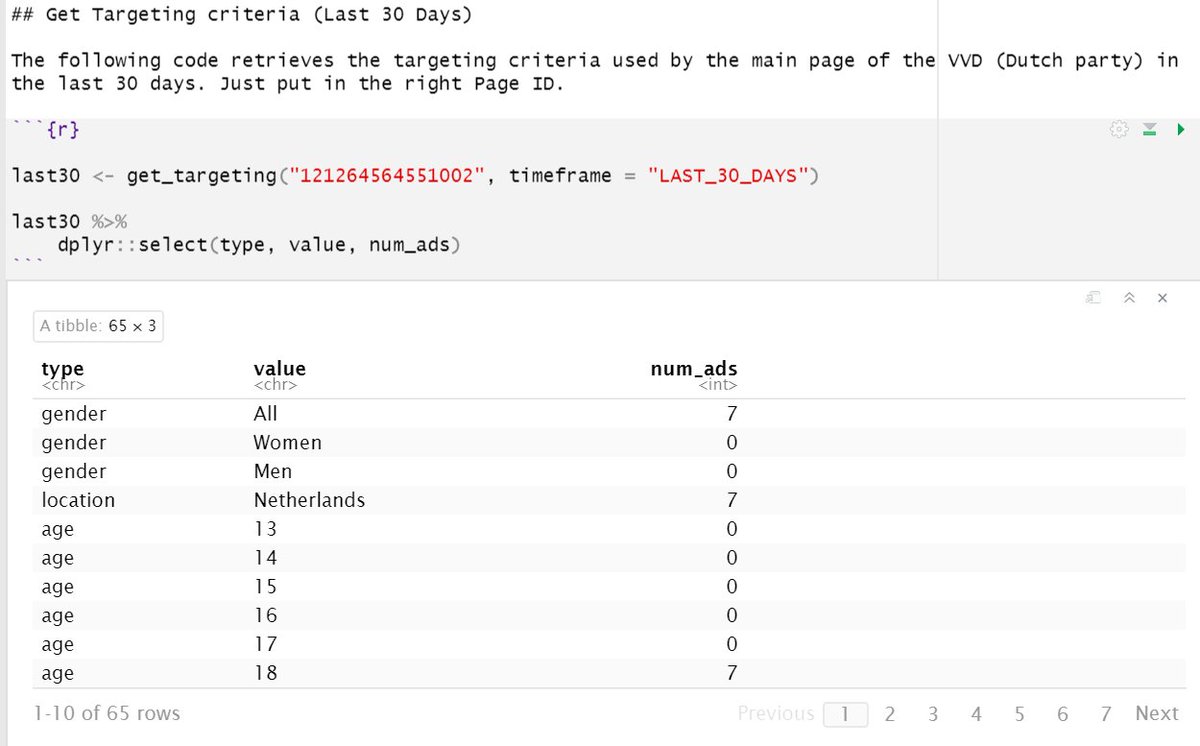The width and height of the screenshot is (1200, 746).
Task: Go to results page 3
Action: click(x=933, y=713)
